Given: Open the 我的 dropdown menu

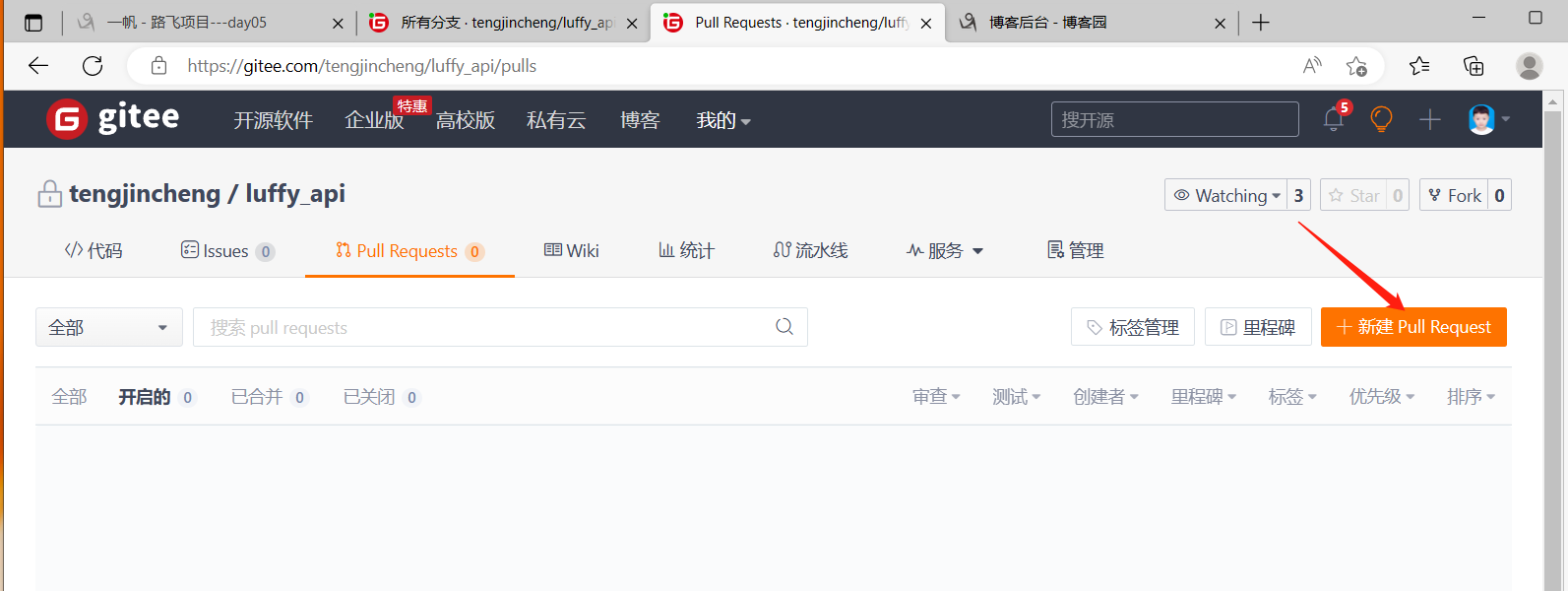Looking at the screenshot, I should (723, 120).
